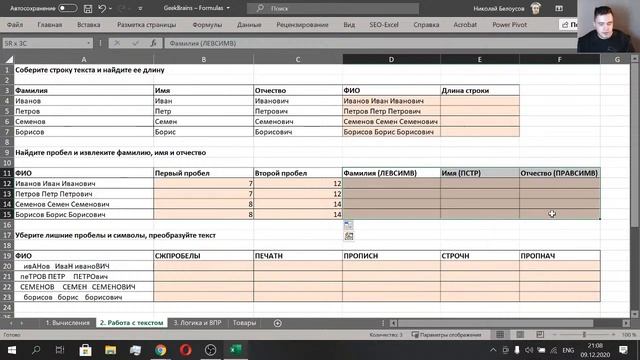Viewport: 640px width, 360px height.
Task: Open the Вид ribbon tab
Action: [349, 25]
